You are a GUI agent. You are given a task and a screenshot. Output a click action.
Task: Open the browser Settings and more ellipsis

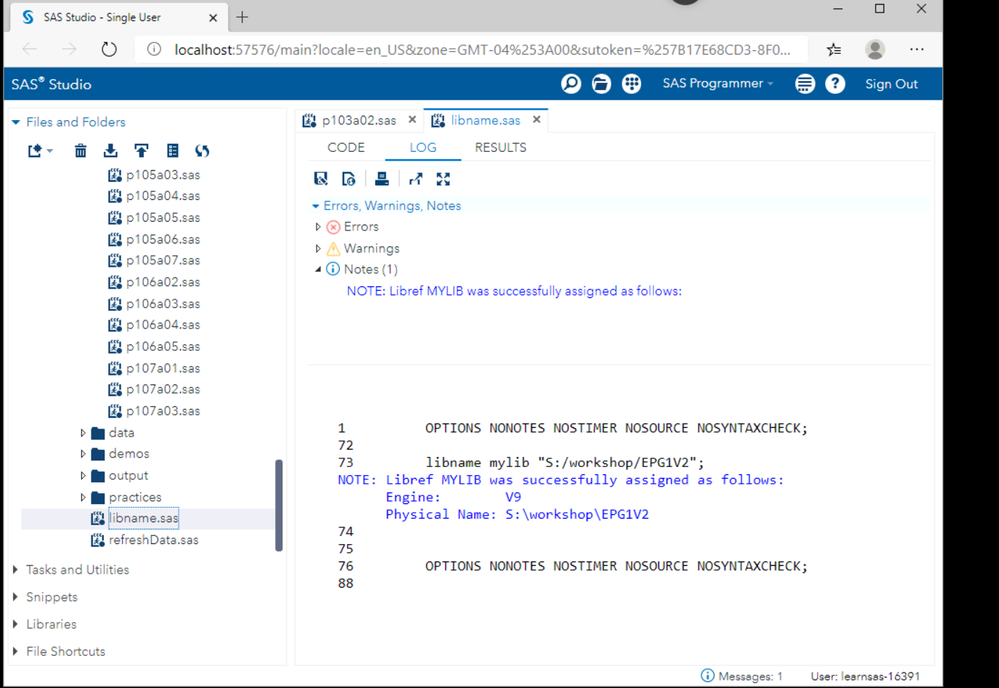917,49
